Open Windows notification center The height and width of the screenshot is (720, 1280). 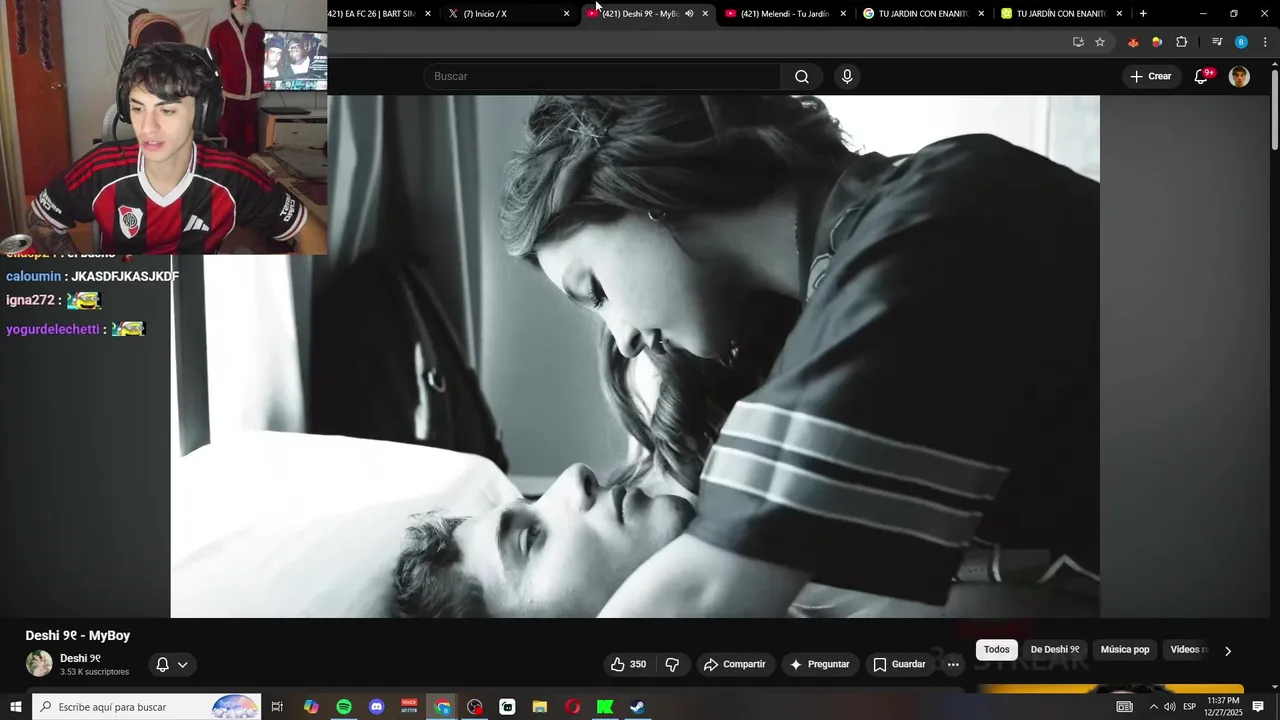[1258, 707]
